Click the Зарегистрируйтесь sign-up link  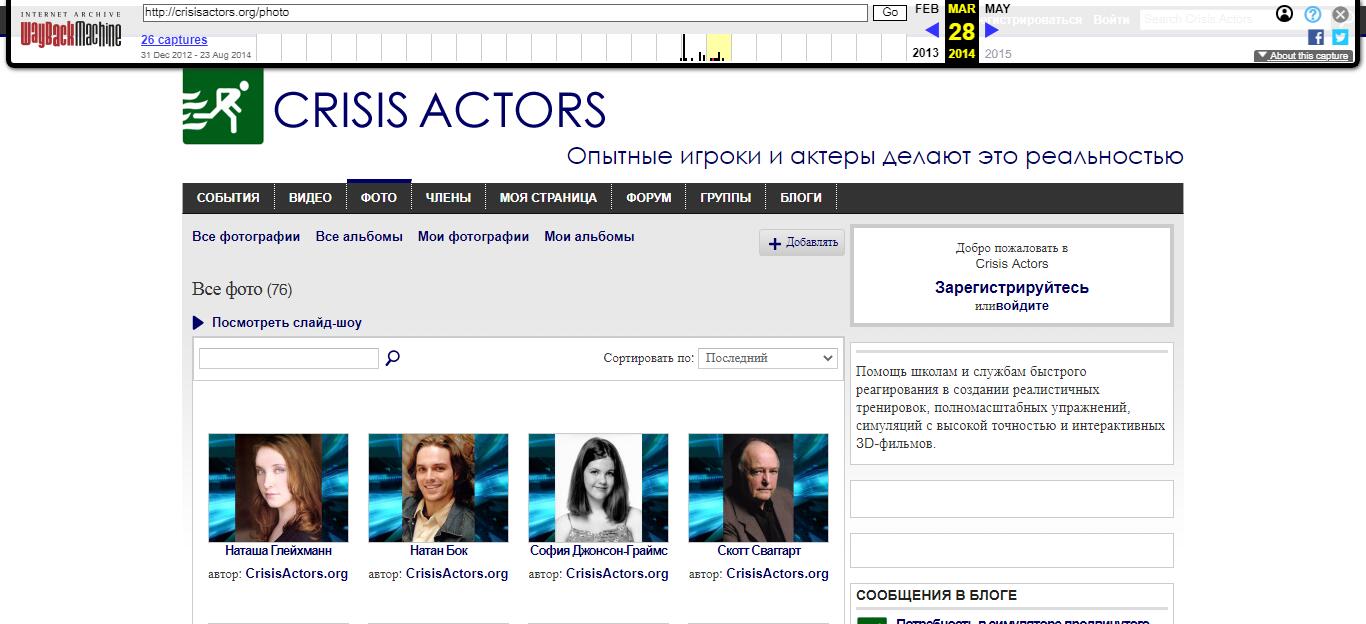(x=1012, y=288)
